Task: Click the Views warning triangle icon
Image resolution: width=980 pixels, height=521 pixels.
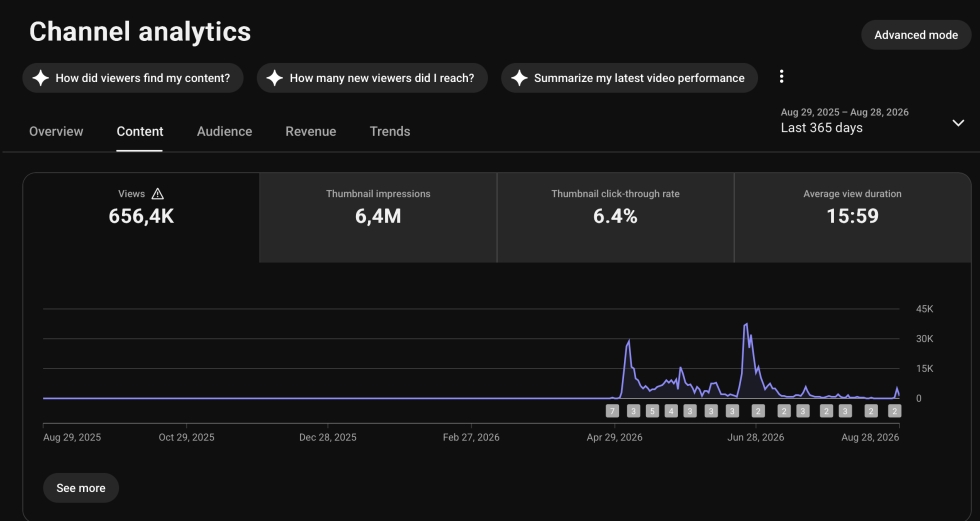Action: 158,194
